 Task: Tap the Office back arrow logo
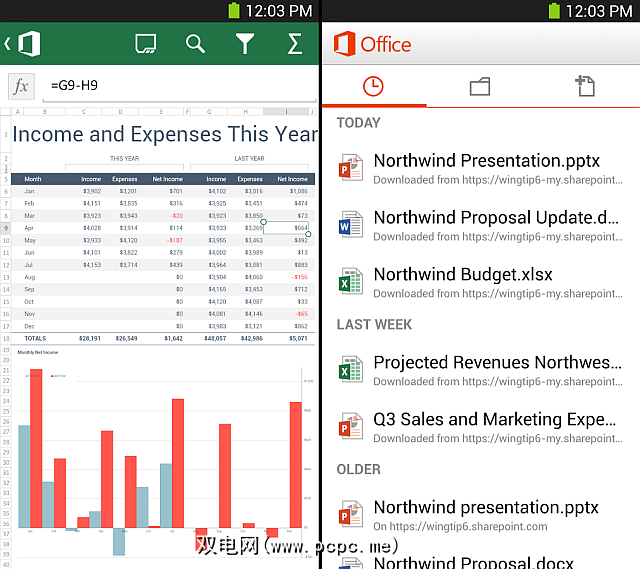24,44
